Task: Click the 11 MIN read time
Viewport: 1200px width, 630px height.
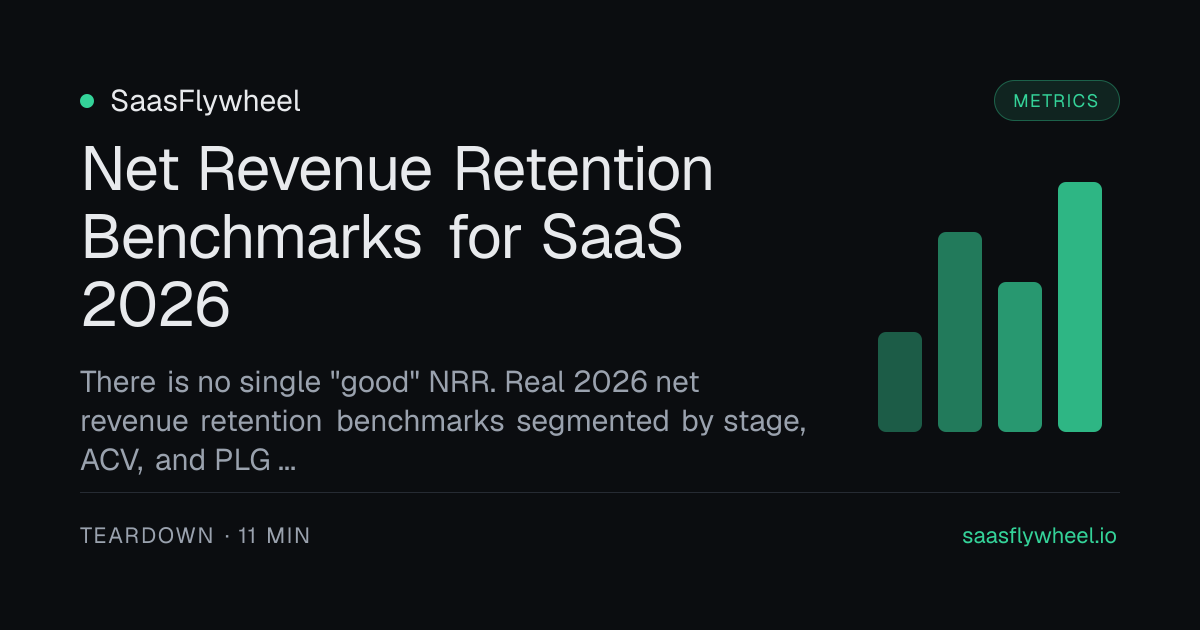Action: click(274, 536)
